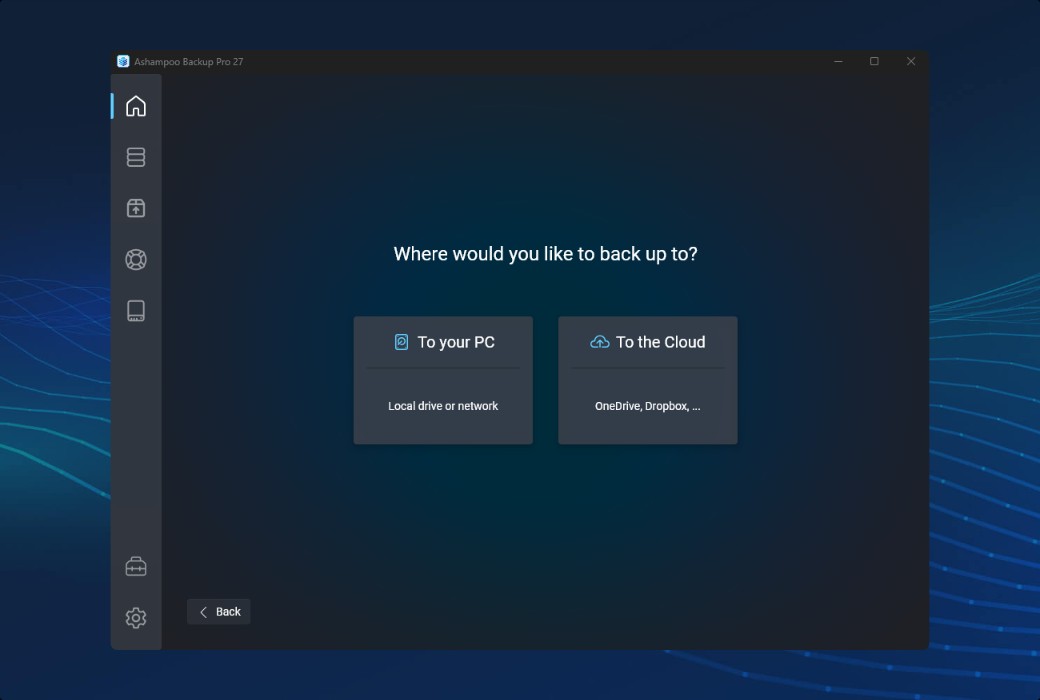The width and height of the screenshot is (1040, 700).
Task: Click the chevron inside the Back button
Action: (x=204, y=611)
